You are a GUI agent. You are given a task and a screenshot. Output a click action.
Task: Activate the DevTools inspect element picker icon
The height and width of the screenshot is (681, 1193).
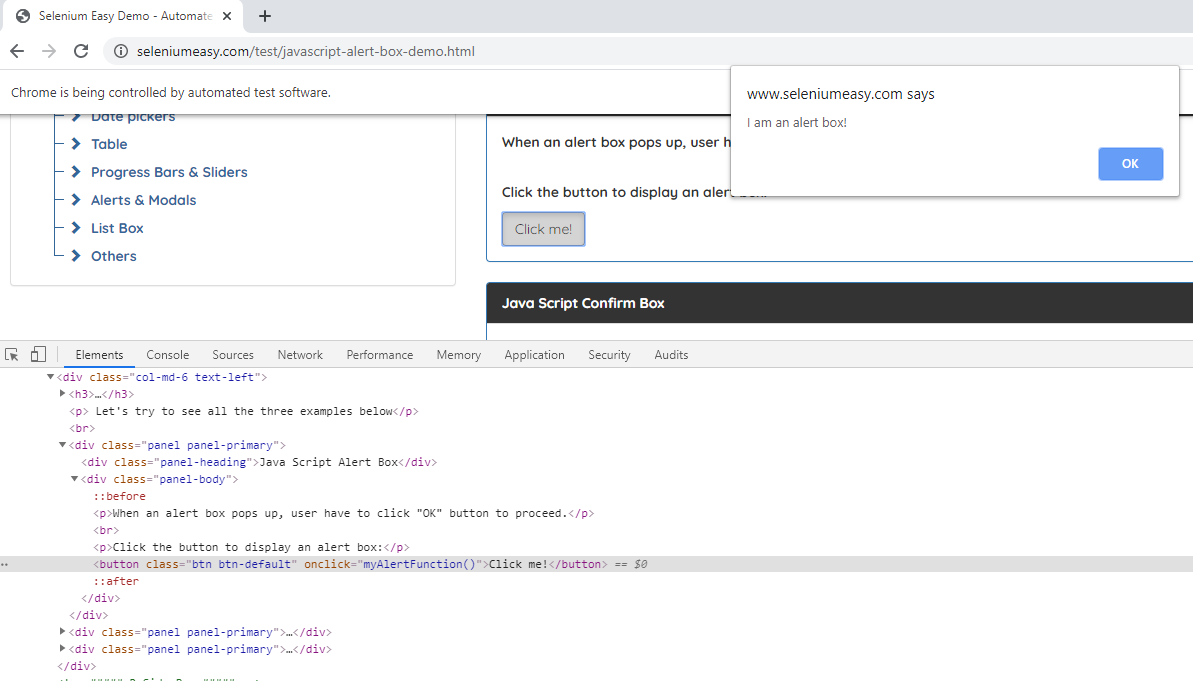(x=11, y=355)
